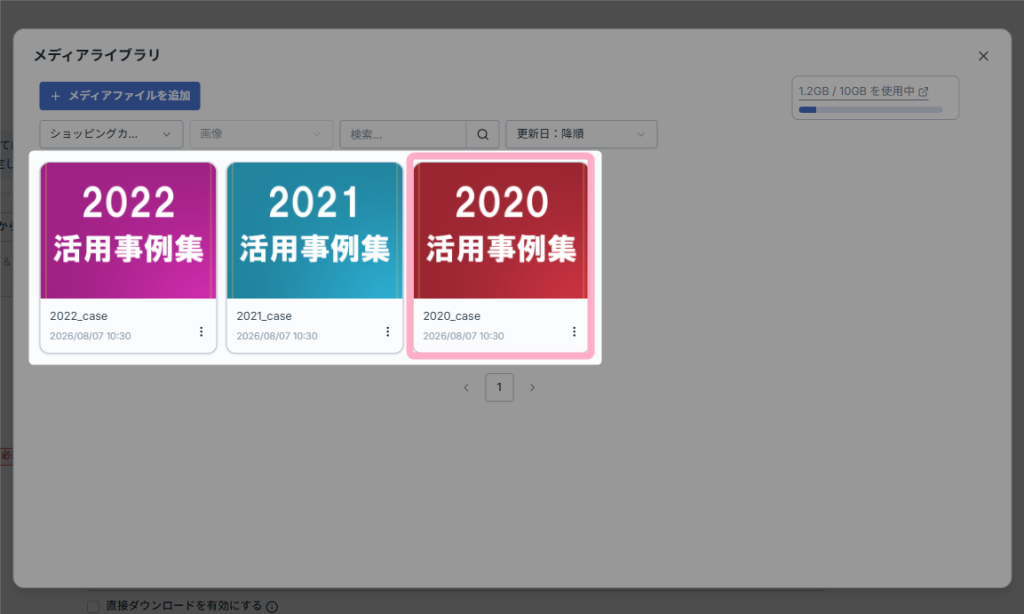Select the 2020 活用事例集 thumbnail
1024x614 pixels.
click(x=501, y=231)
